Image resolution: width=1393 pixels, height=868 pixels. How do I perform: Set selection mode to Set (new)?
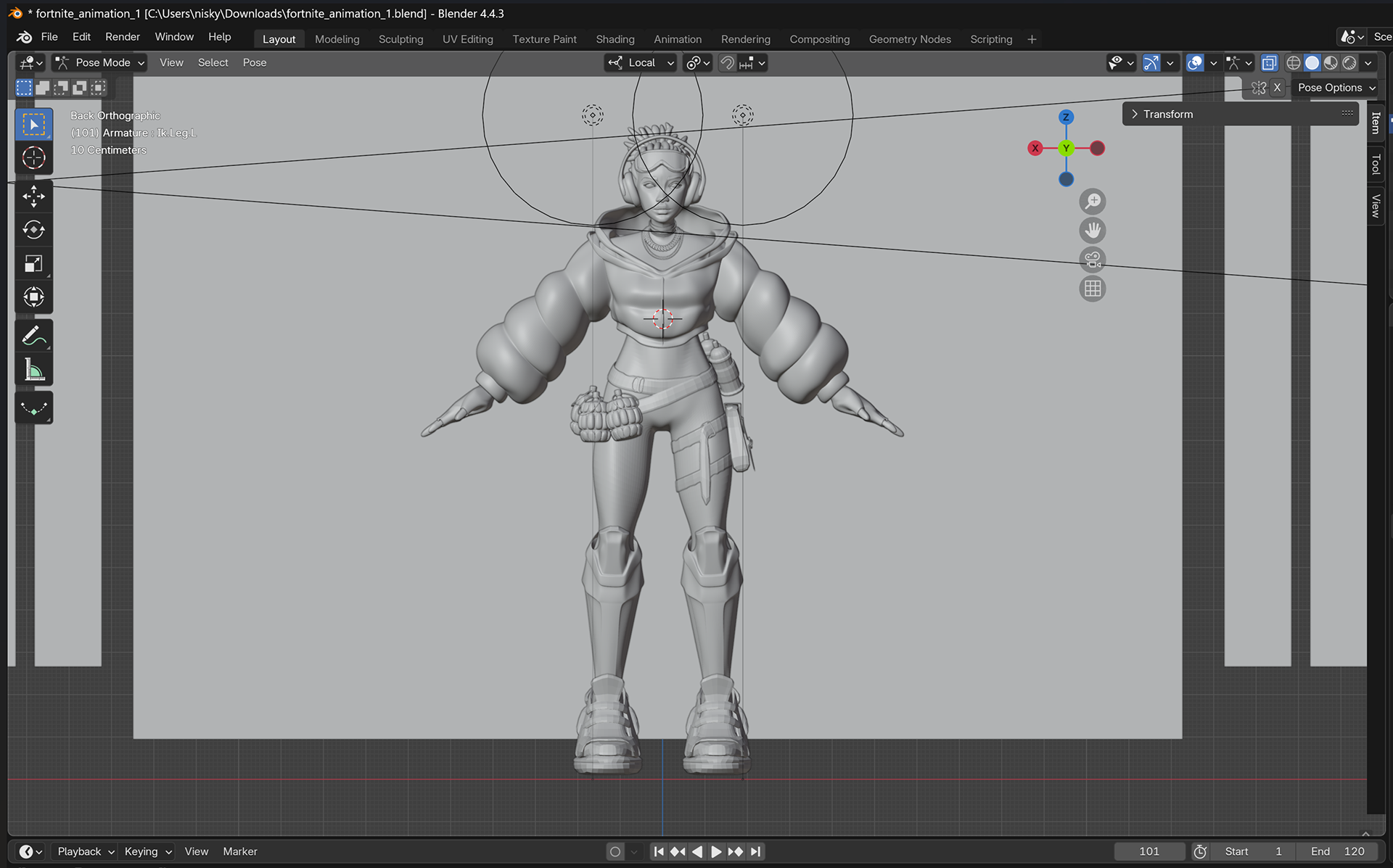click(24, 88)
